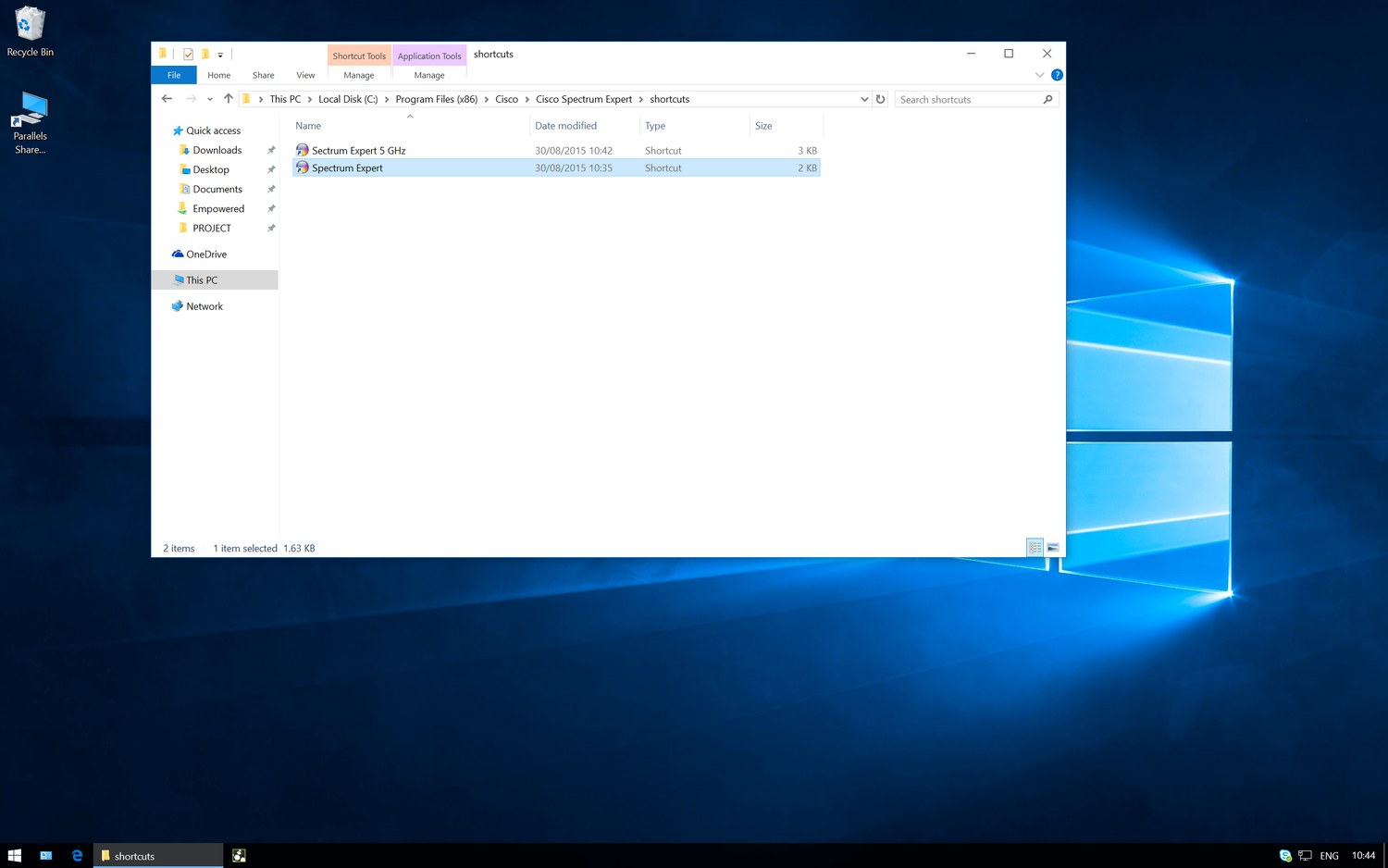
Task: Expand chevron after Local Disk (C:) breadcrumb
Action: pyautogui.click(x=387, y=99)
